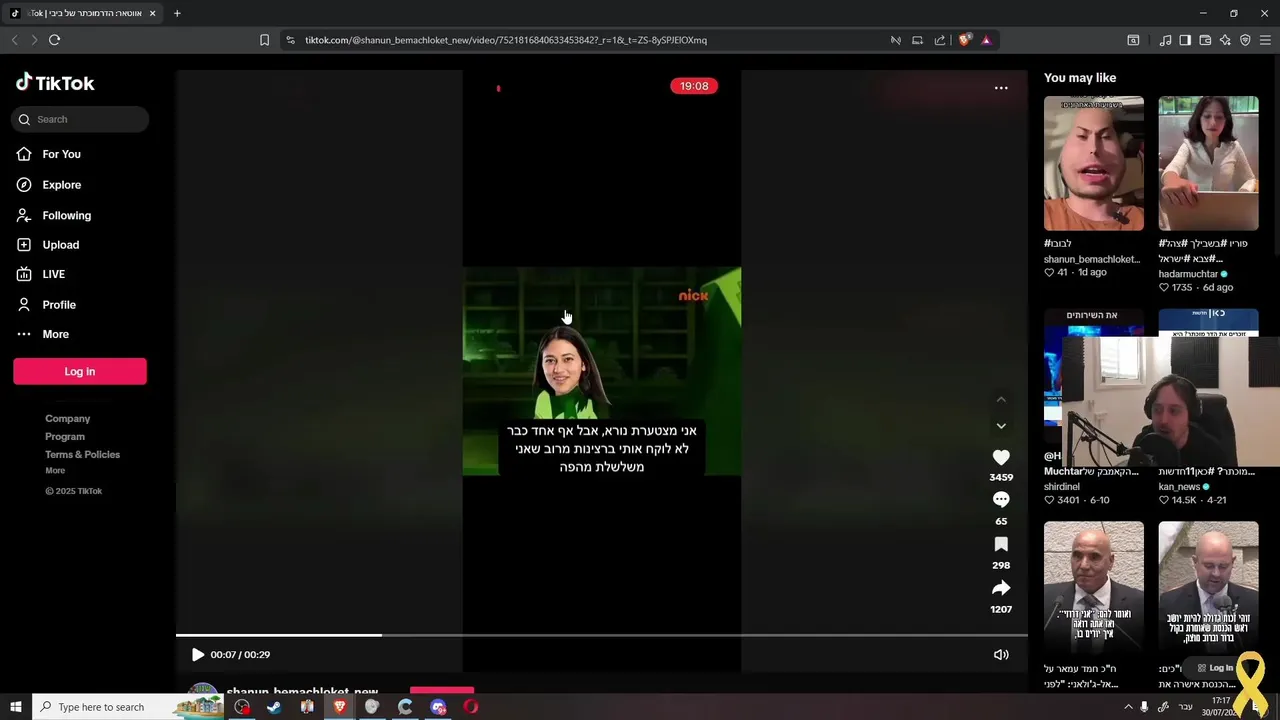1280x720 pixels.
Task: Share video with the arrow icon
Action: point(1001,588)
